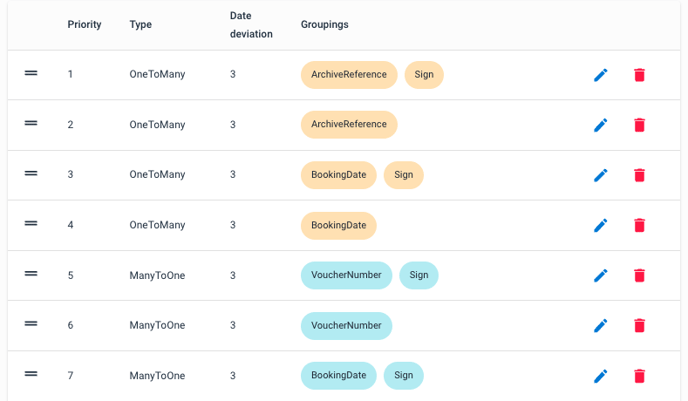Click the Sign chip in priority 5 row

click(418, 275)
